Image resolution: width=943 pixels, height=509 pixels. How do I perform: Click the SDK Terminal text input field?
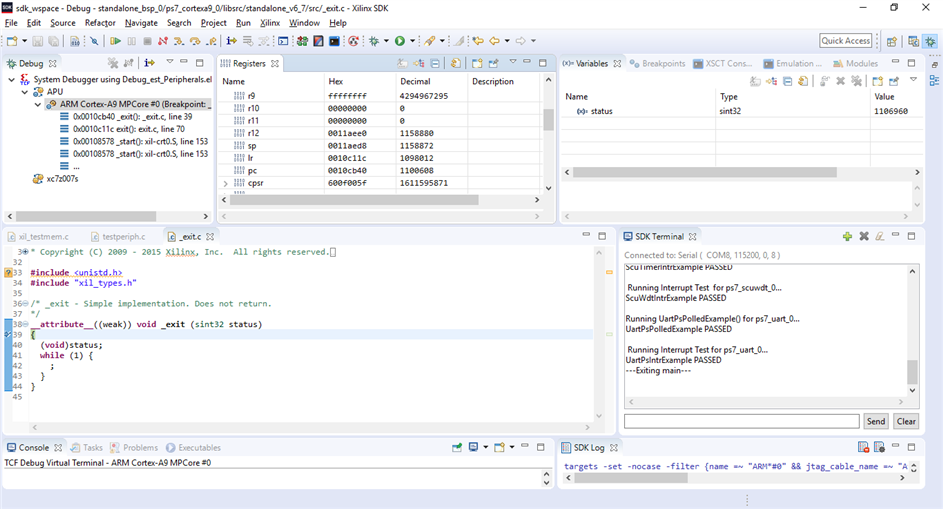tap(741, 422)
